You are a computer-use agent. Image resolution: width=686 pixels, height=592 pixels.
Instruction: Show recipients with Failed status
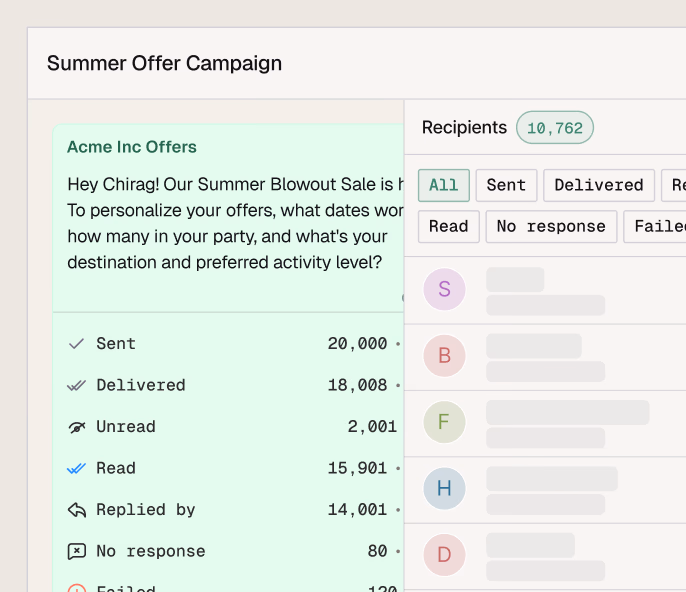tap(656, 226)
